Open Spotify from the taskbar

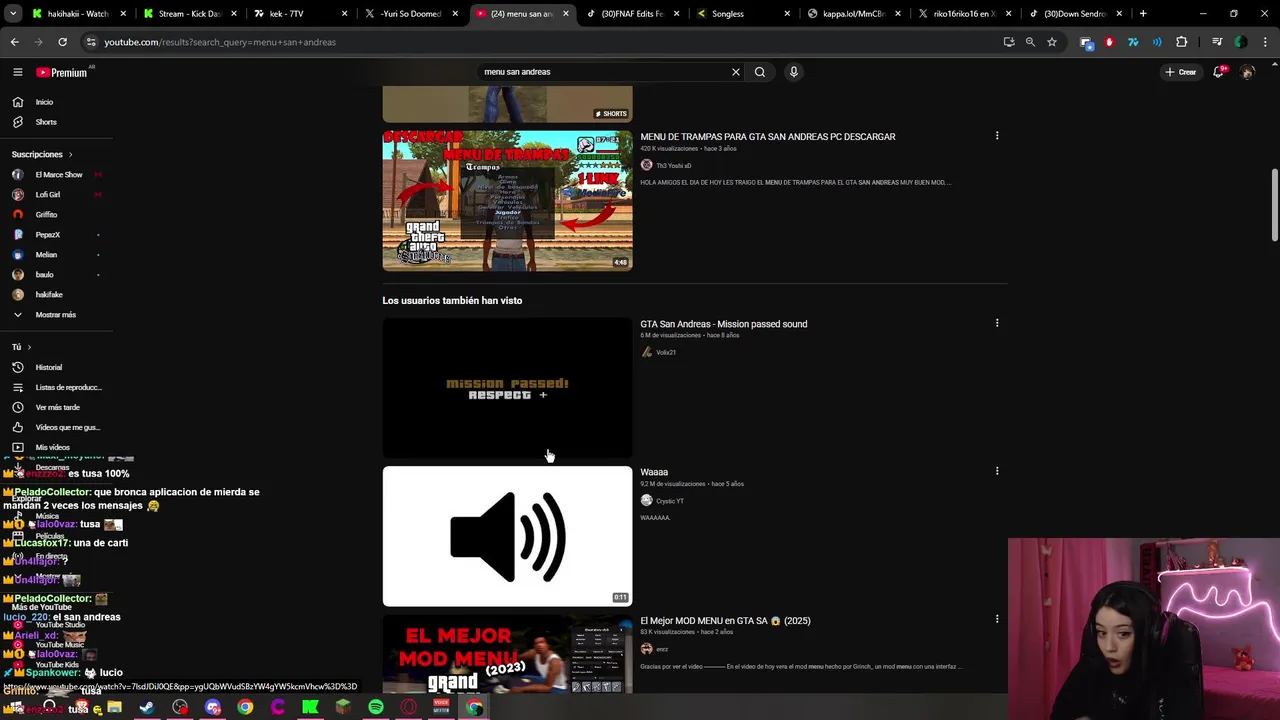(376, 707)
